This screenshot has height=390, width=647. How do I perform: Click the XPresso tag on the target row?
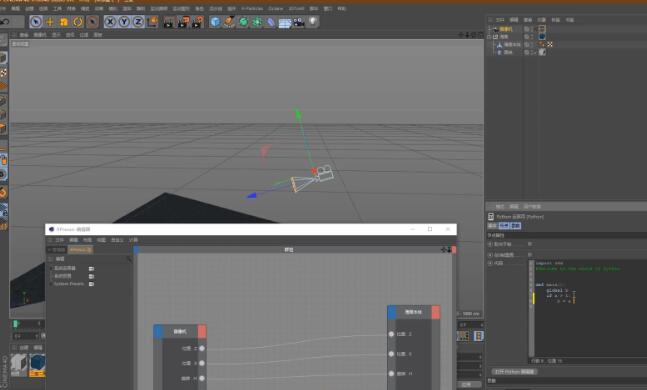pyautogui.click(x=542, y=45)
